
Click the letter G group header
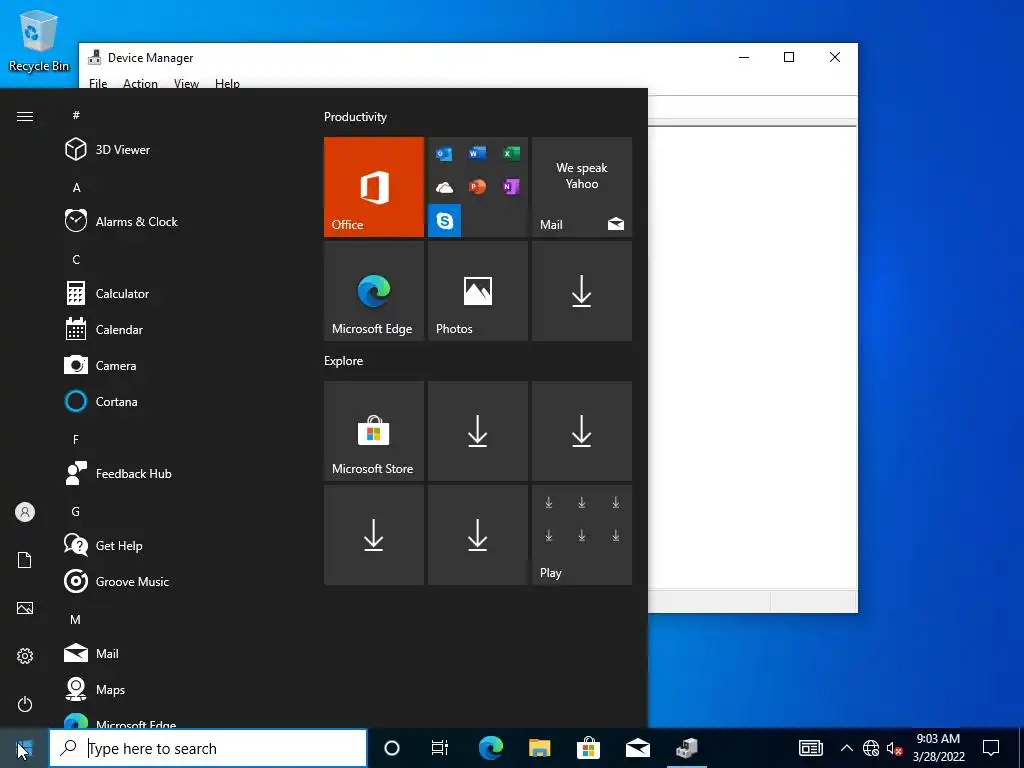point(76,511)
